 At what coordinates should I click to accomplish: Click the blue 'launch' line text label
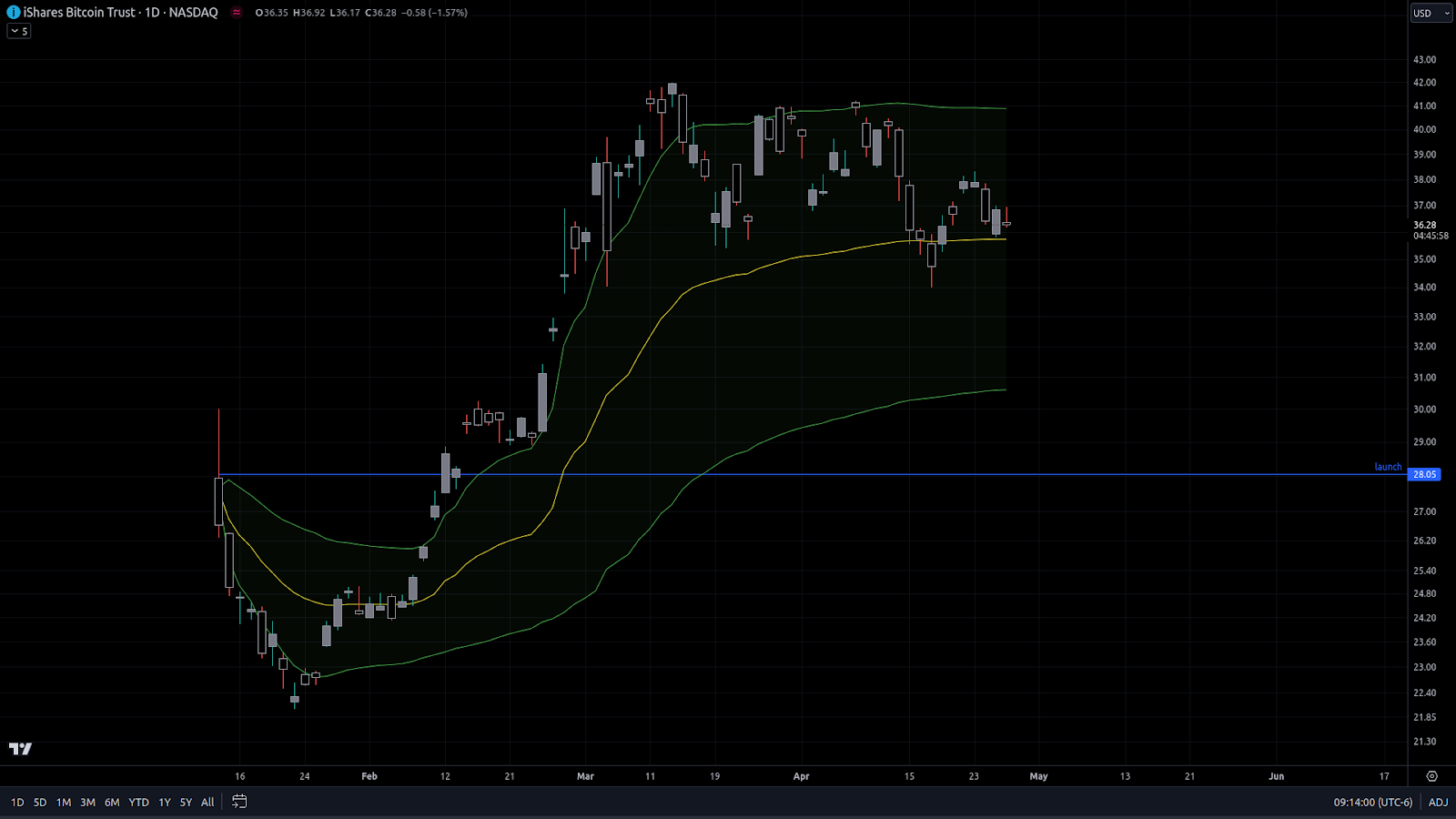1388,467
